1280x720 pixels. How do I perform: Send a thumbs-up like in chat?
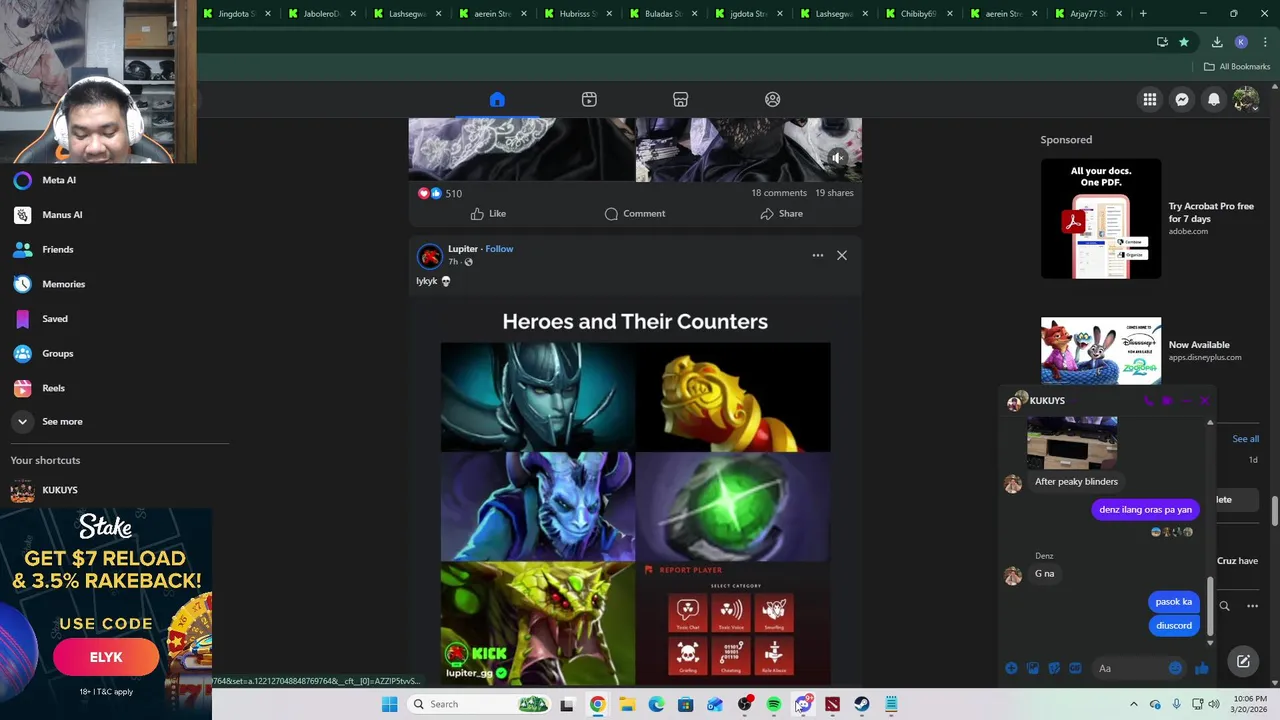coord(1201,668)
